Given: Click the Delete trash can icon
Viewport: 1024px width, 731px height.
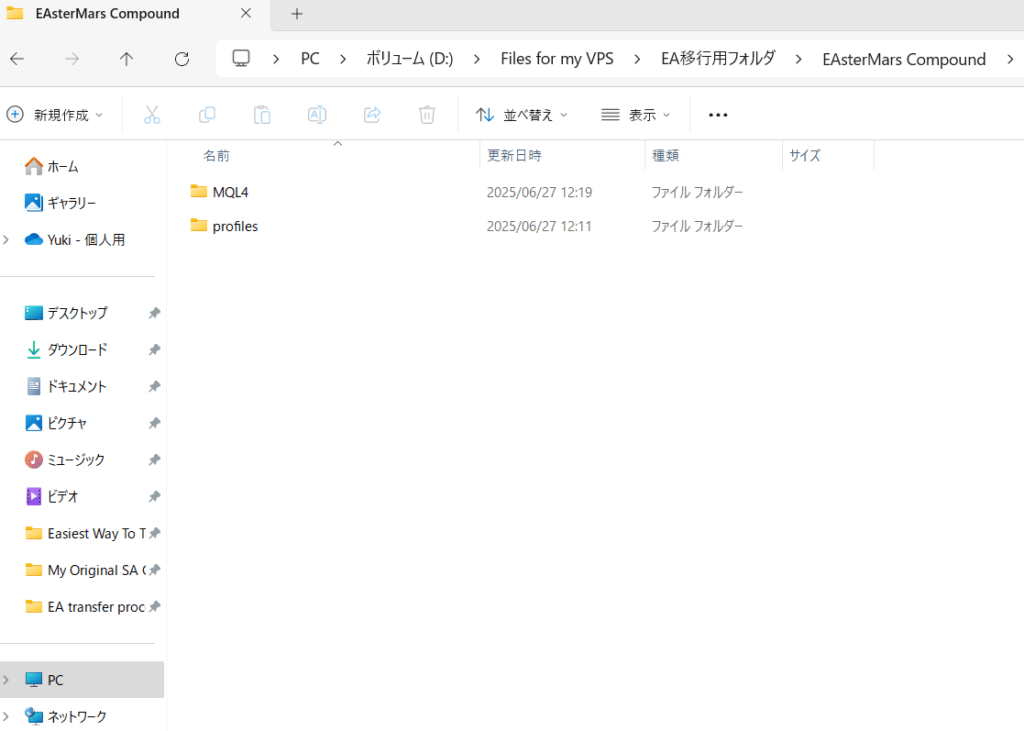Looking at the screenshot, I should point(427,115).
